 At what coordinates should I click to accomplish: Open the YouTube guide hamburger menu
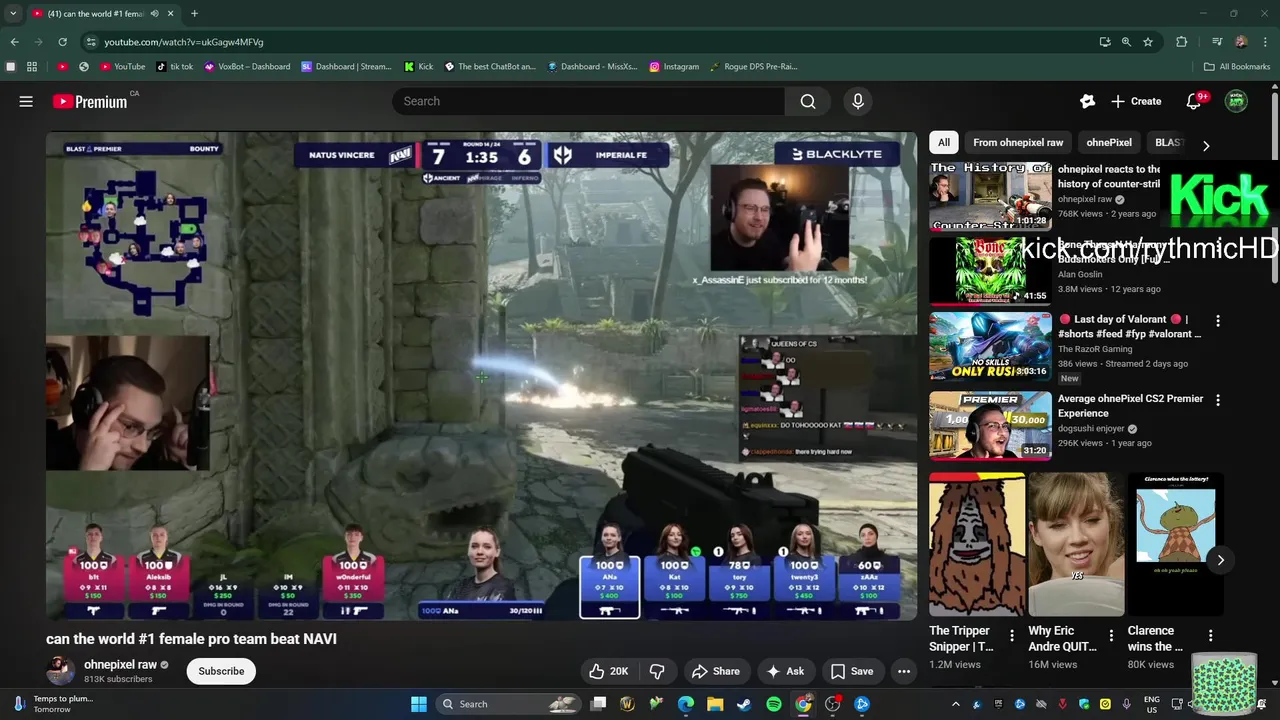pos(26,101)
